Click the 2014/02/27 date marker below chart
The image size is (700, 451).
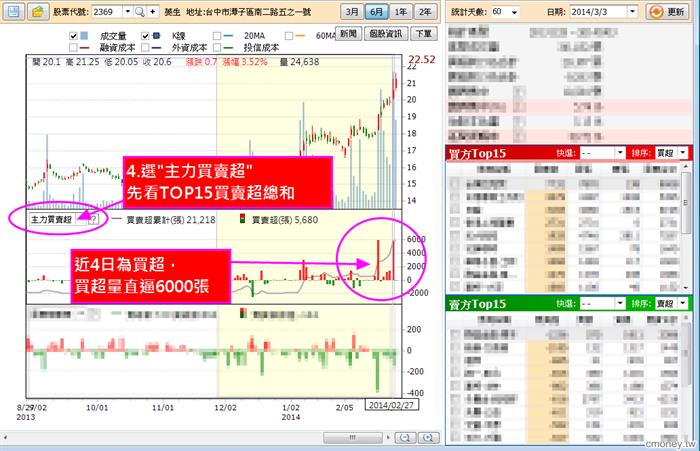tap(392, 405)
